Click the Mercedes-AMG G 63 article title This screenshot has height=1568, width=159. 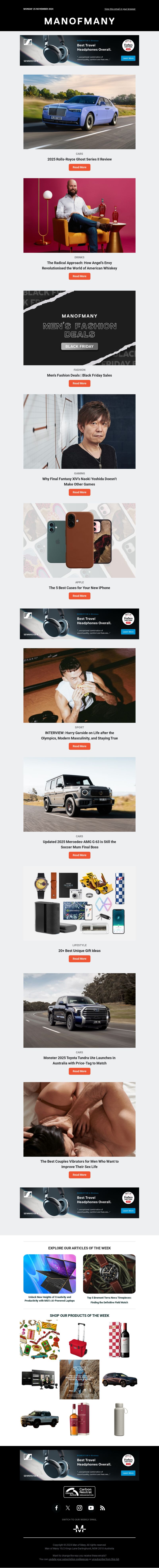tap(79, 844)
